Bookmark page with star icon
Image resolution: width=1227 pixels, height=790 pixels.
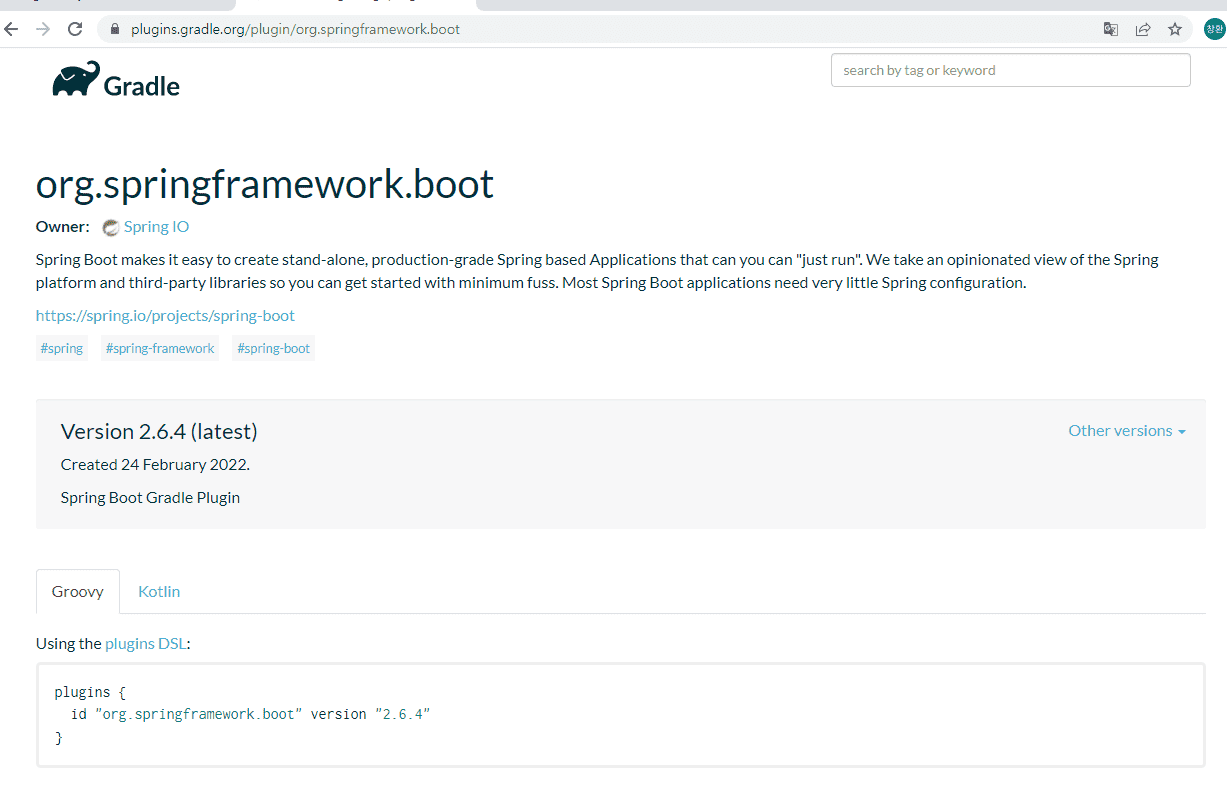1175,29
